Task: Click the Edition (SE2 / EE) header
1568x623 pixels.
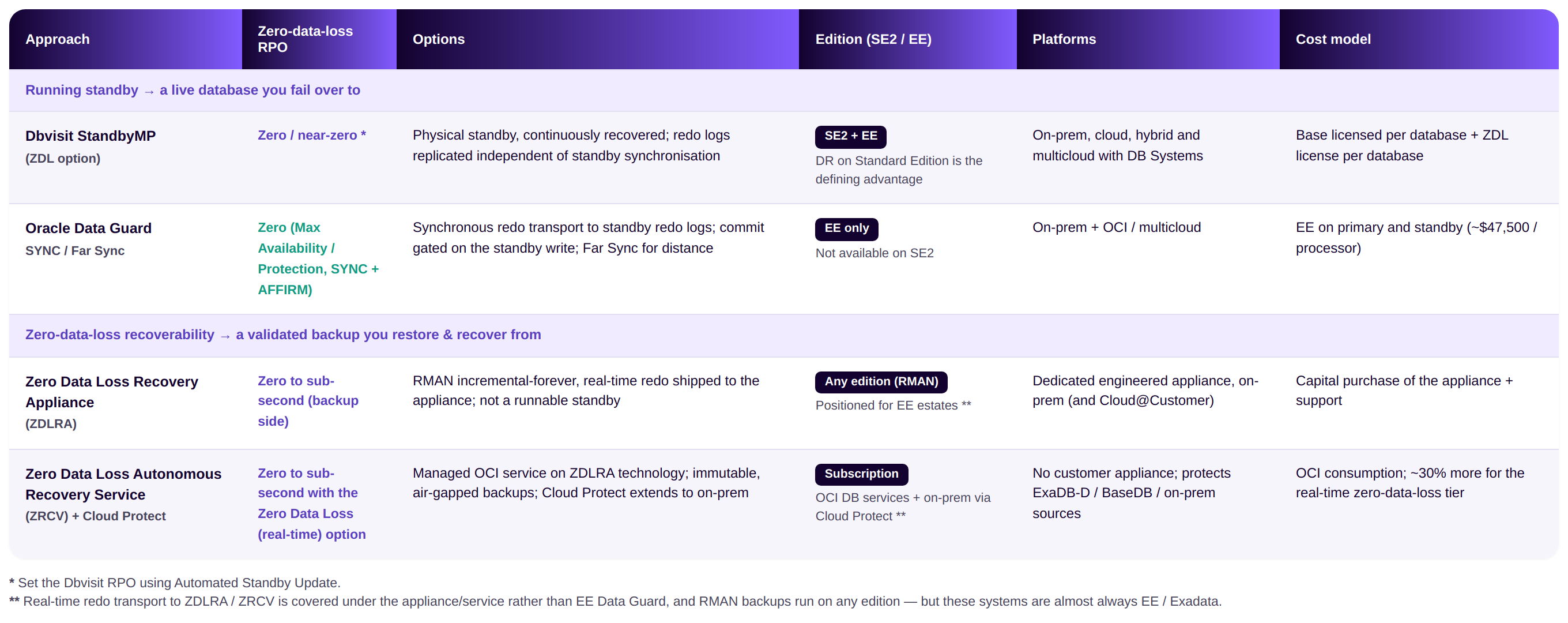Action: (x=907, y=39)
